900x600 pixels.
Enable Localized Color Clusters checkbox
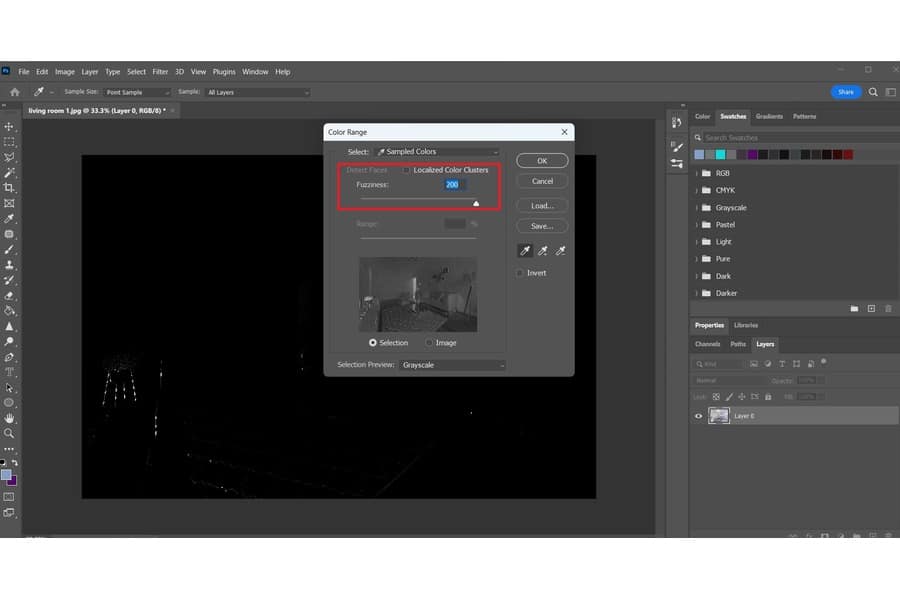click(406, 170)
